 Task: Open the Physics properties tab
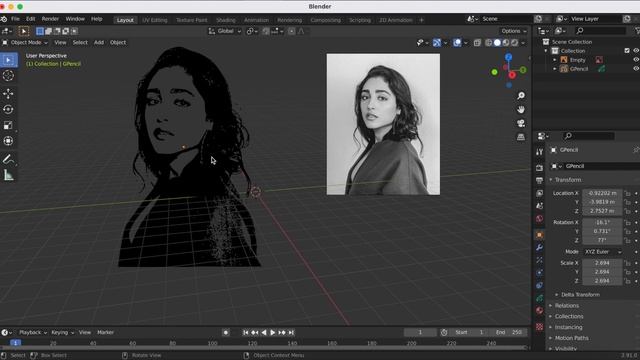click(x=540, y=273)
